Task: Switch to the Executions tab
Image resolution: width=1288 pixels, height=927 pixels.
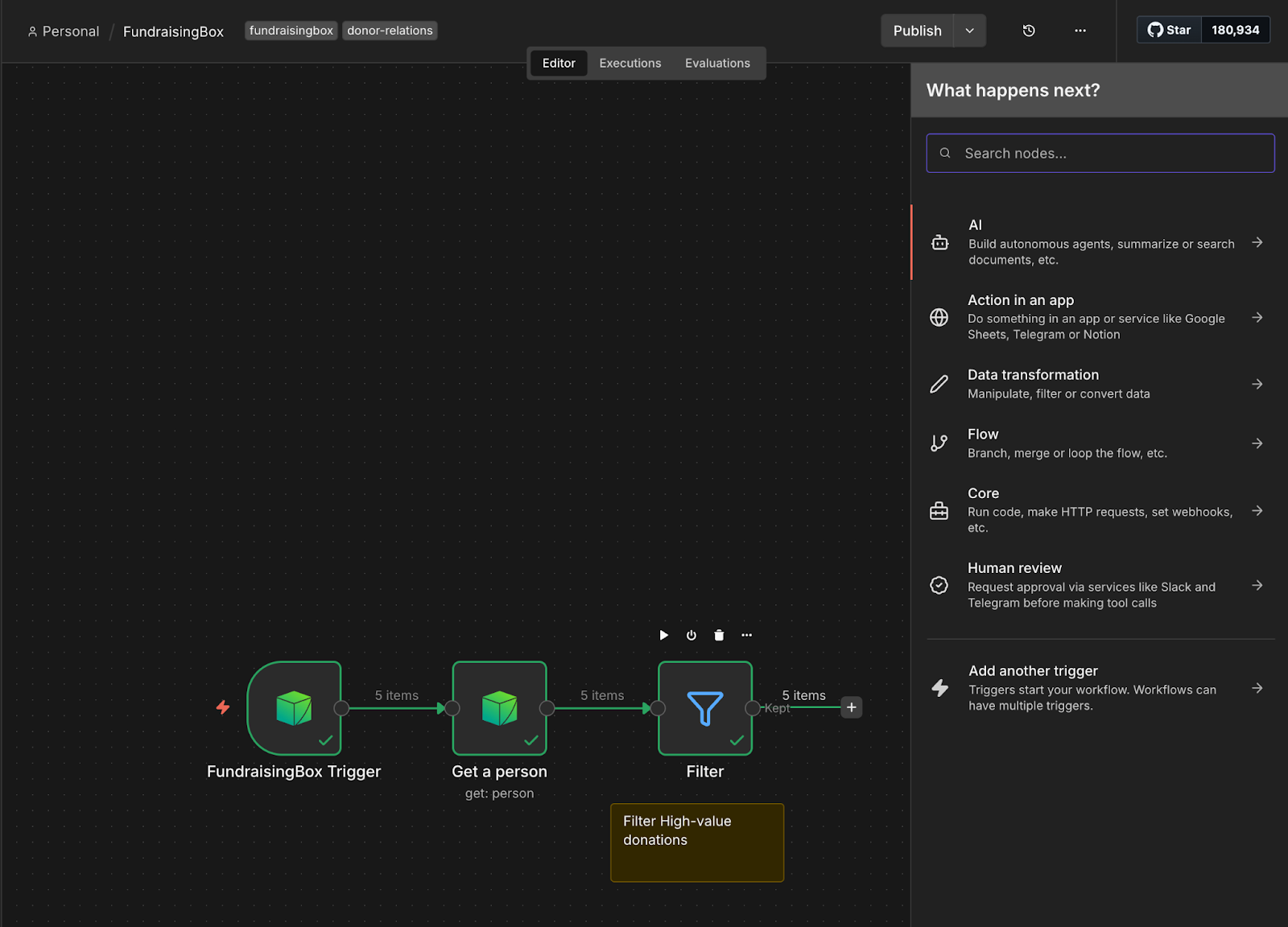Action: [x=630, y=63]
